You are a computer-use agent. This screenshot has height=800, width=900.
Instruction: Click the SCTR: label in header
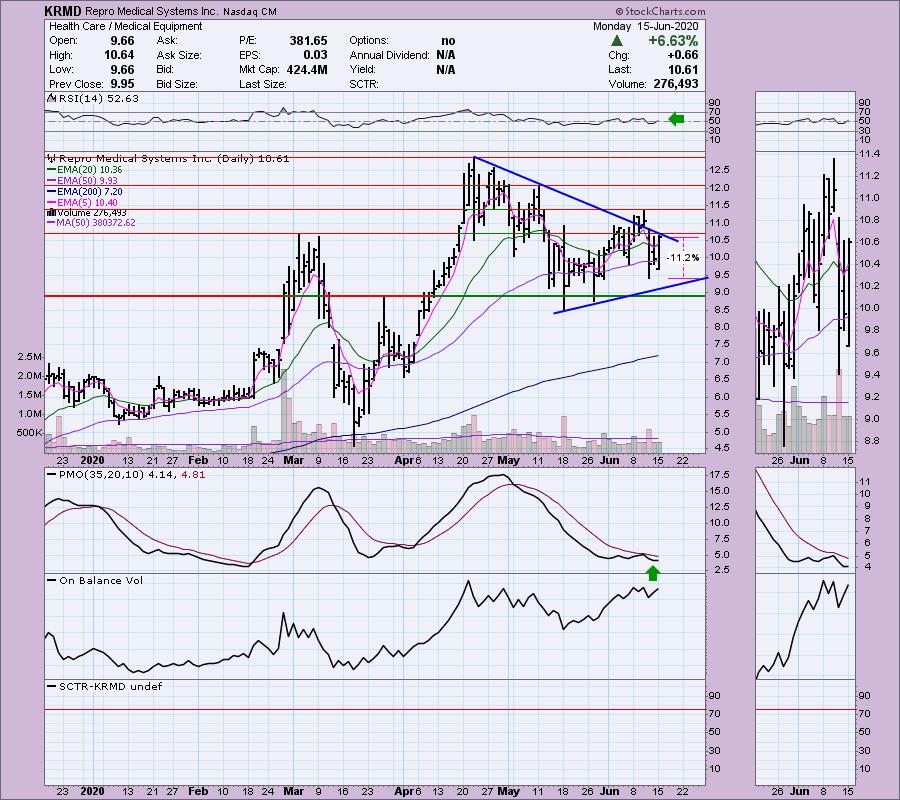pos(364,84)
